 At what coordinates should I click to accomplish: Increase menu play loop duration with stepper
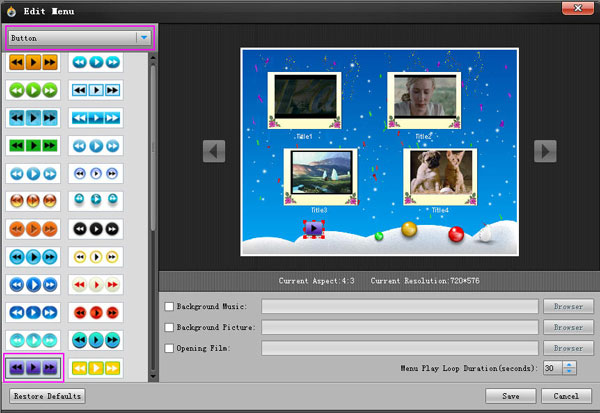click(x=570, y=364)
